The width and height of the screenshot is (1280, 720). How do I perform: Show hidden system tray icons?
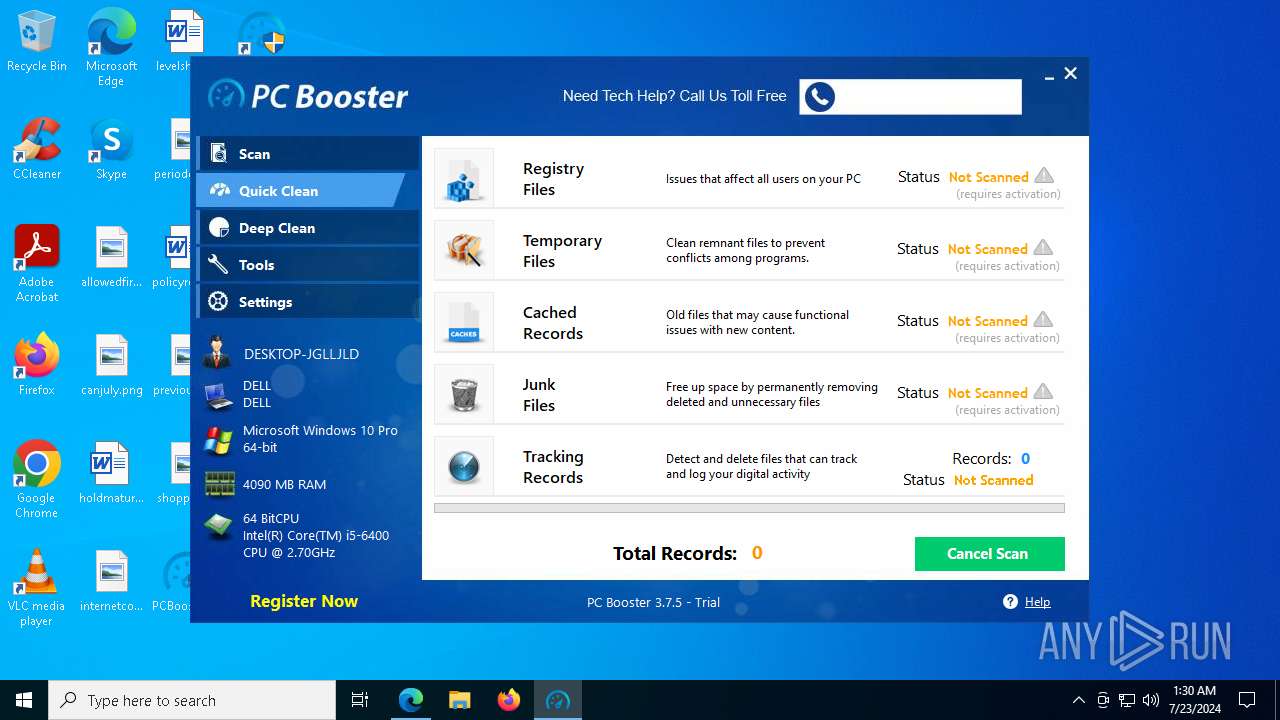(1078, 700)
